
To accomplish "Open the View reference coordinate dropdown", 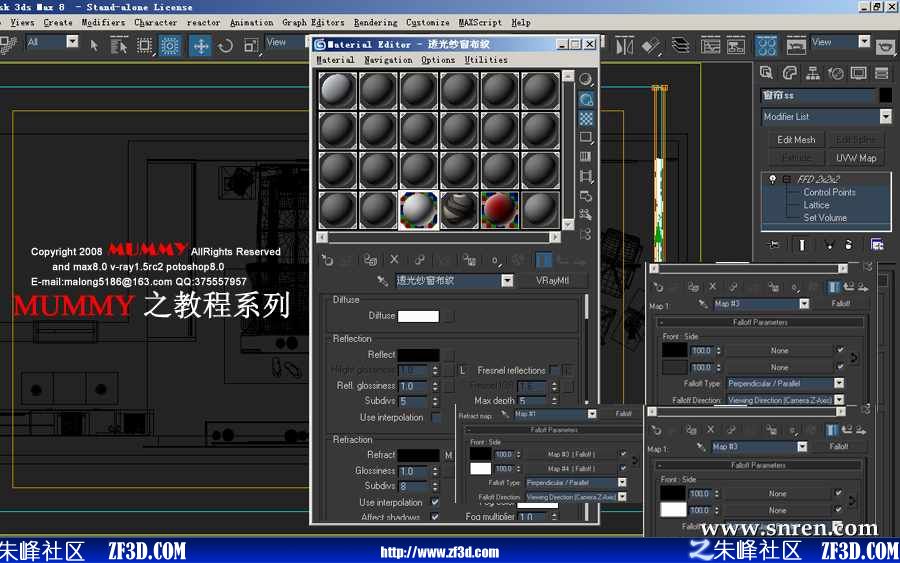I will [x=286, y=43].
